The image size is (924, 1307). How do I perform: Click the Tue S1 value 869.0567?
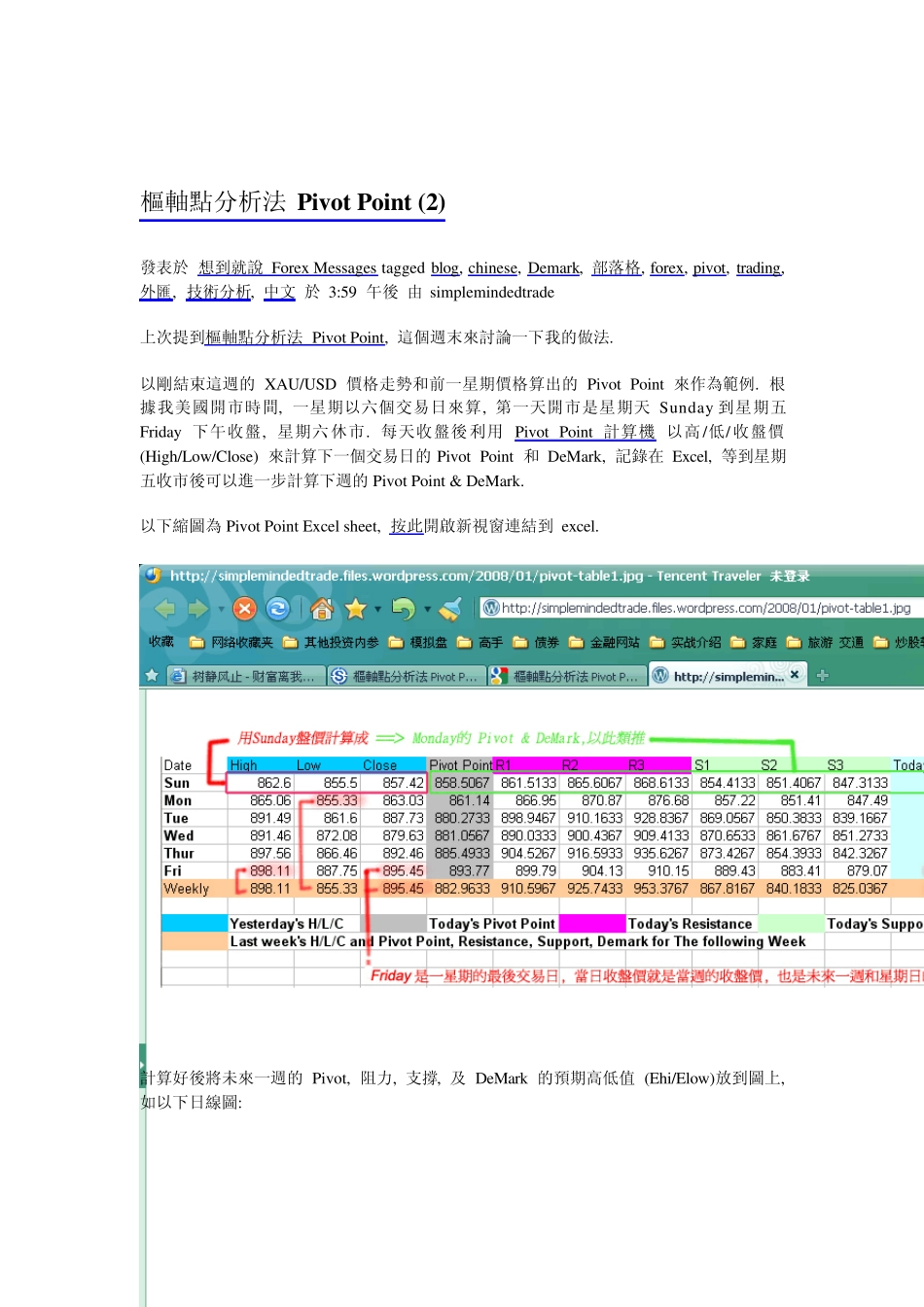pyautogui.click(x=728, y=818)
